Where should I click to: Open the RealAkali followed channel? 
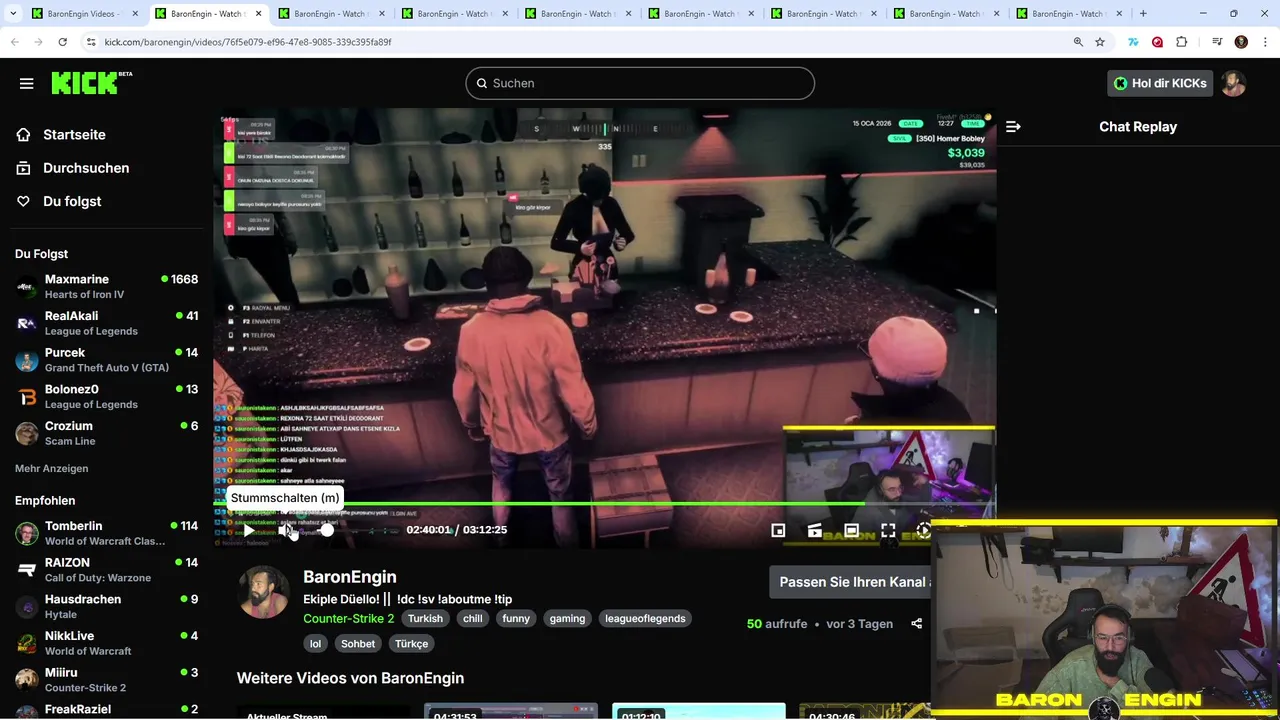[x=107, y=323]
